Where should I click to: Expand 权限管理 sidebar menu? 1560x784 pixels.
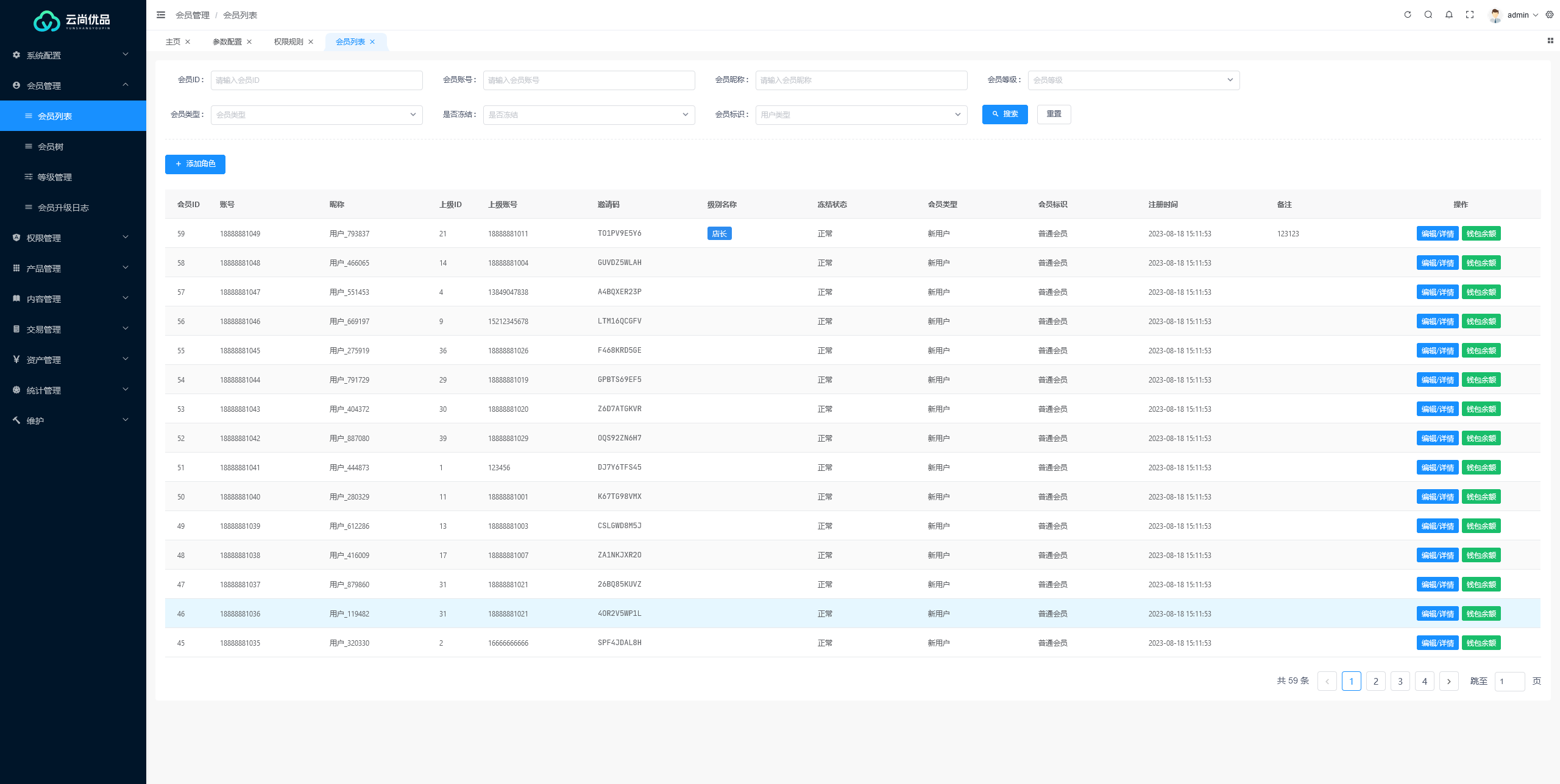(x=73, y=238)
